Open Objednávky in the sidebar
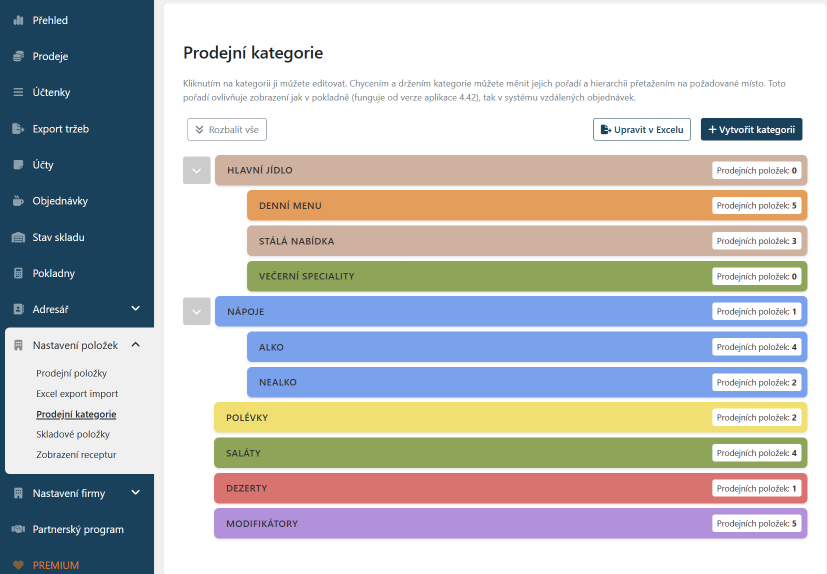 (60, 201)
